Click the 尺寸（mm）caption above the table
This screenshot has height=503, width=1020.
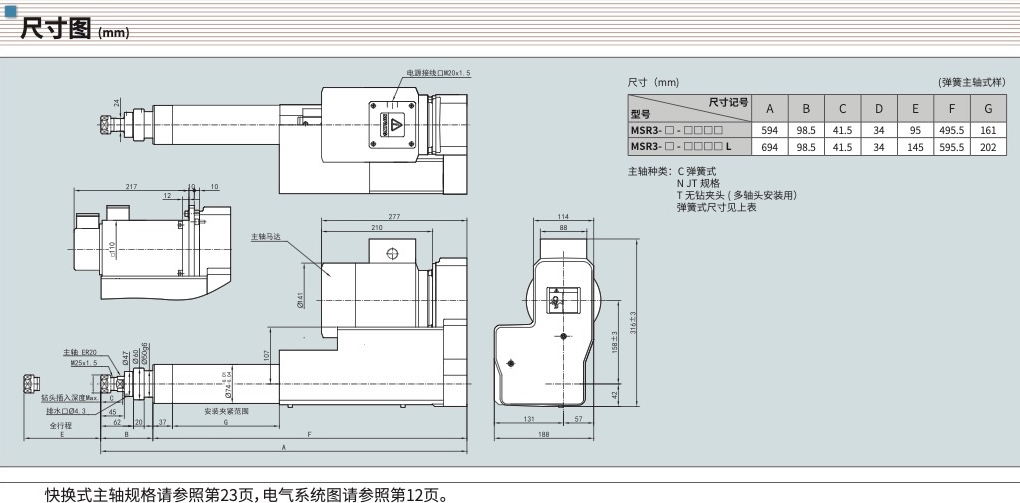click(x=653, y=83)
